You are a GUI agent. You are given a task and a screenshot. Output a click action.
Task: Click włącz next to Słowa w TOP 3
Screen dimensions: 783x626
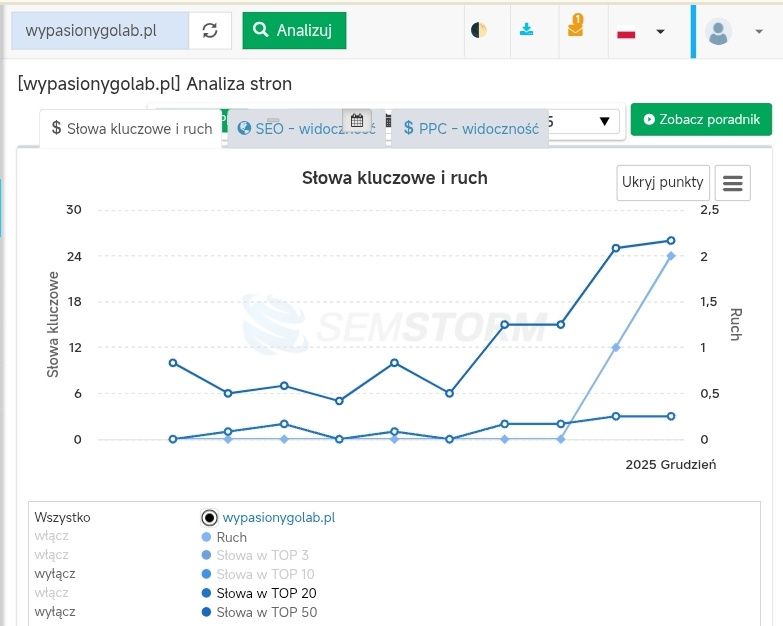pos(51,555)
